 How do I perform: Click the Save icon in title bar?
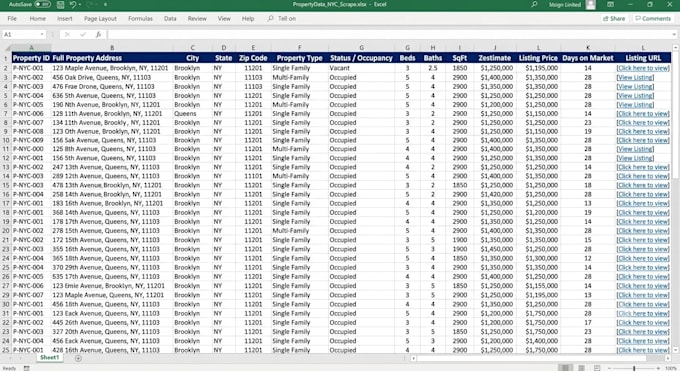(61, 5)
